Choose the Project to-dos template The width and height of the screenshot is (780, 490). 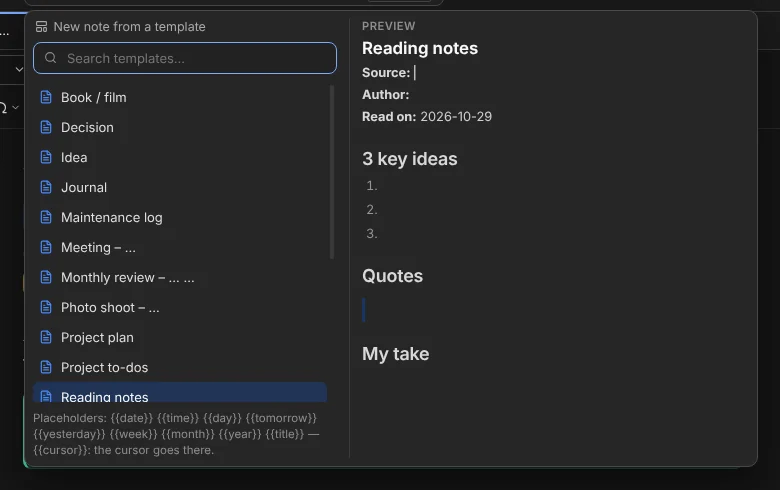[180, 368]
